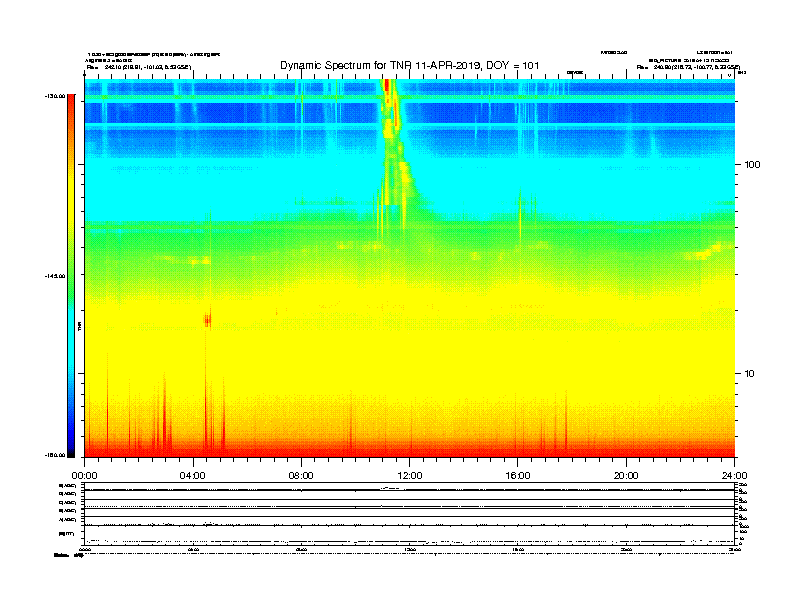Click the 16:00 time axis label

[x=518, y=476]
